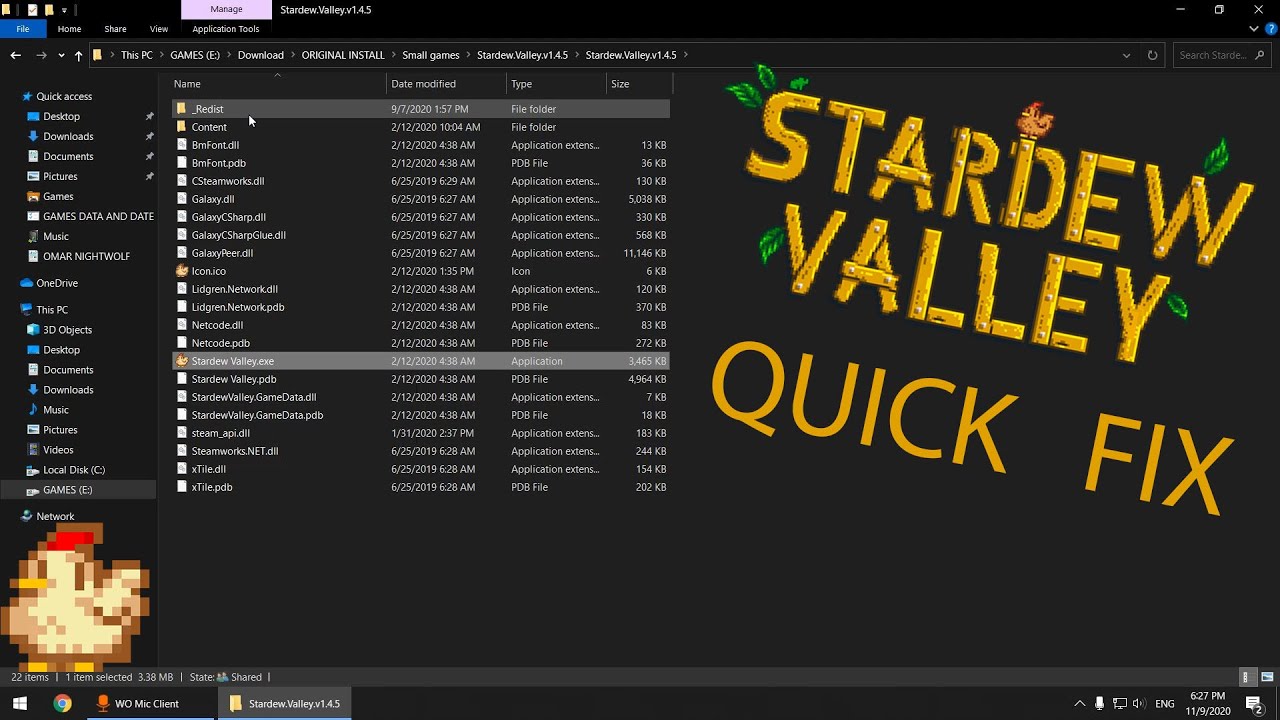Screen dimensions: 1280x720
Task: Open the _Redist folder icon
Action: tap(181, 109)
